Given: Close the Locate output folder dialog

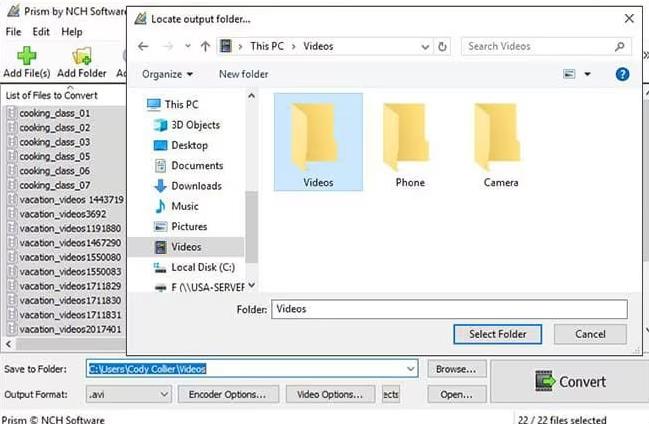Looking at the screenshot, I should 629,19.
